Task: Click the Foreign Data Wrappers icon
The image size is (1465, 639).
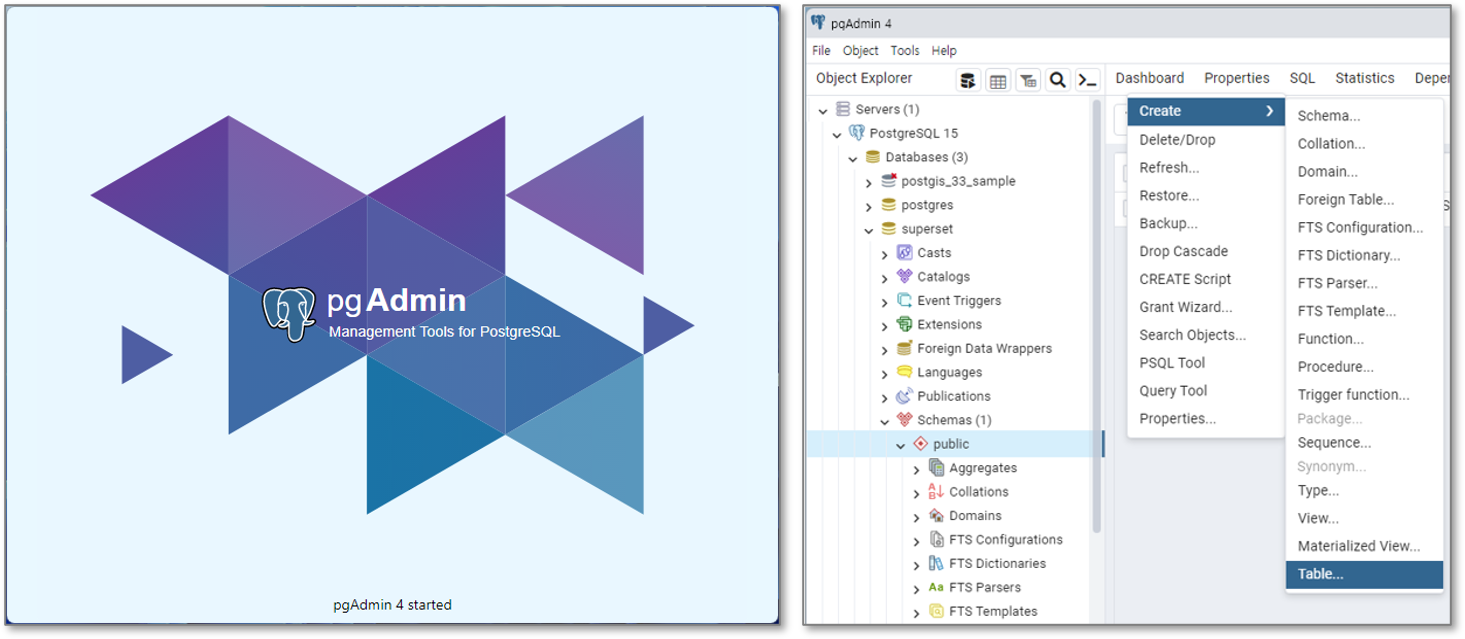Action: (x=905, y=348)
